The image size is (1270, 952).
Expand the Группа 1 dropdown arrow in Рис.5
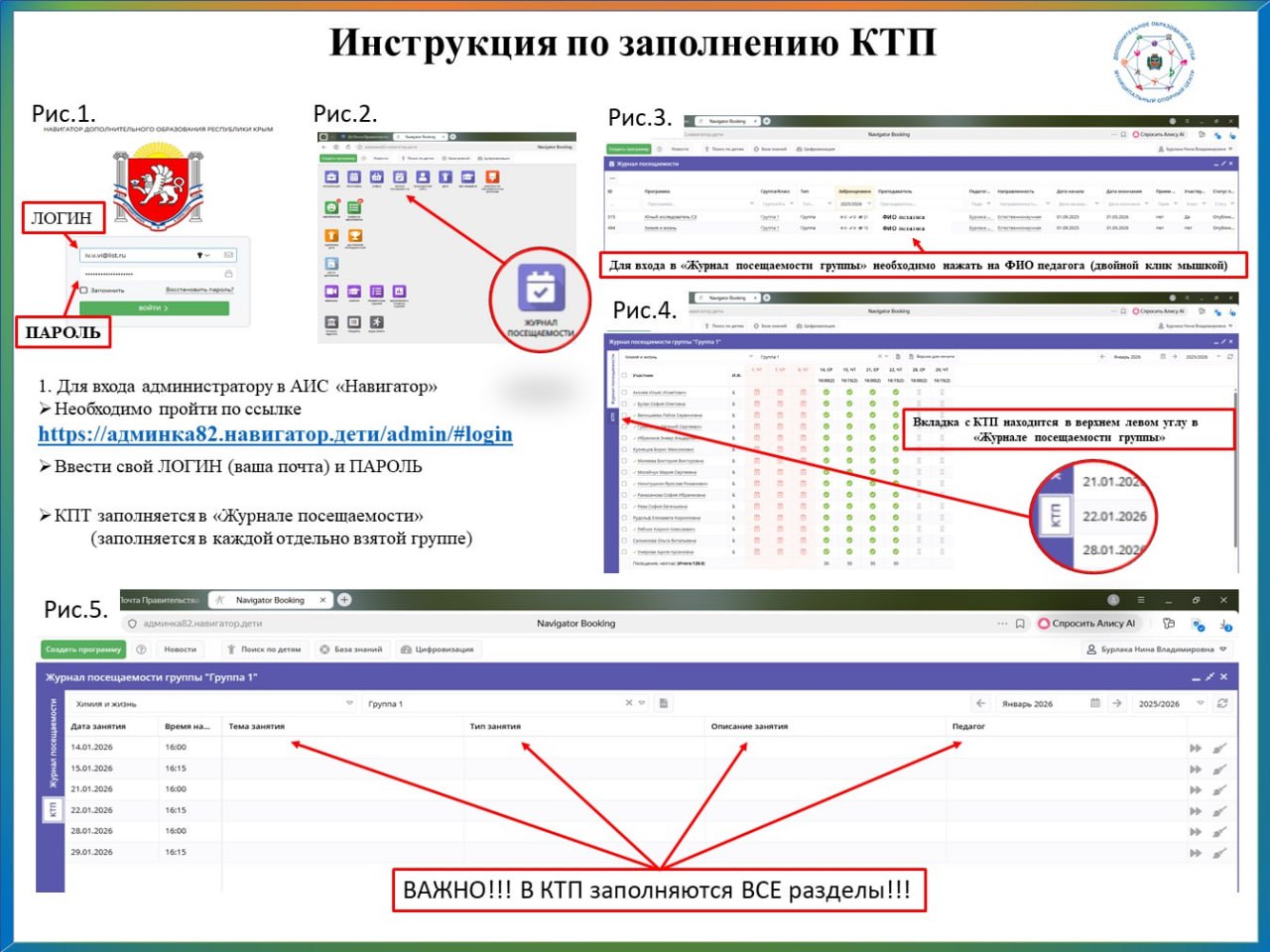(642, 703)
